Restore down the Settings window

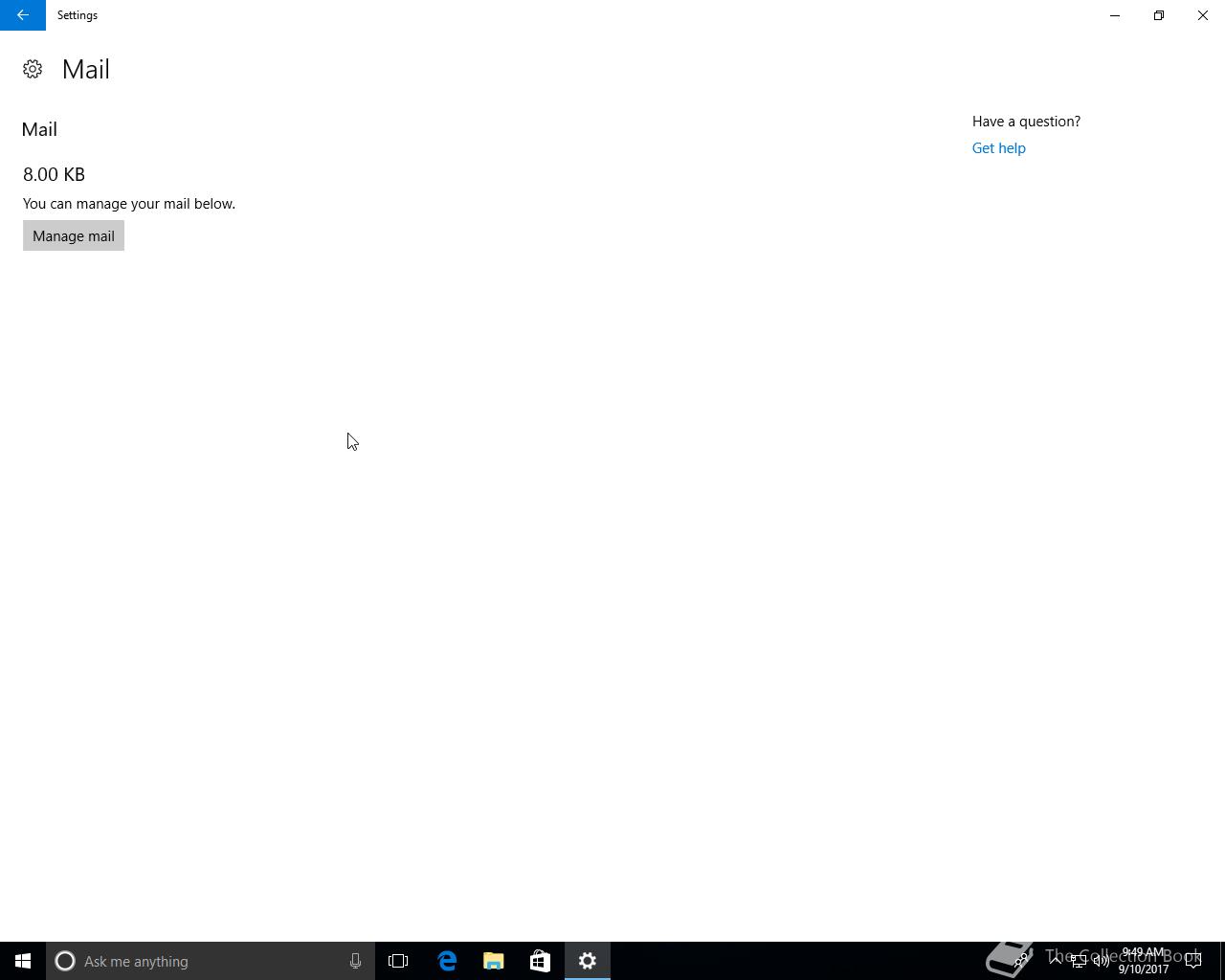[x=1159, y=15]
